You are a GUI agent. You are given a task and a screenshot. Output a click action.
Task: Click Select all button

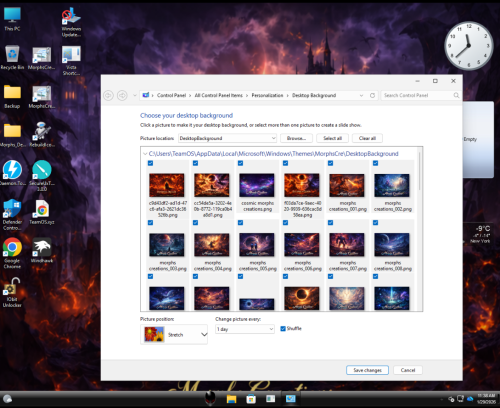pos(332,138)
